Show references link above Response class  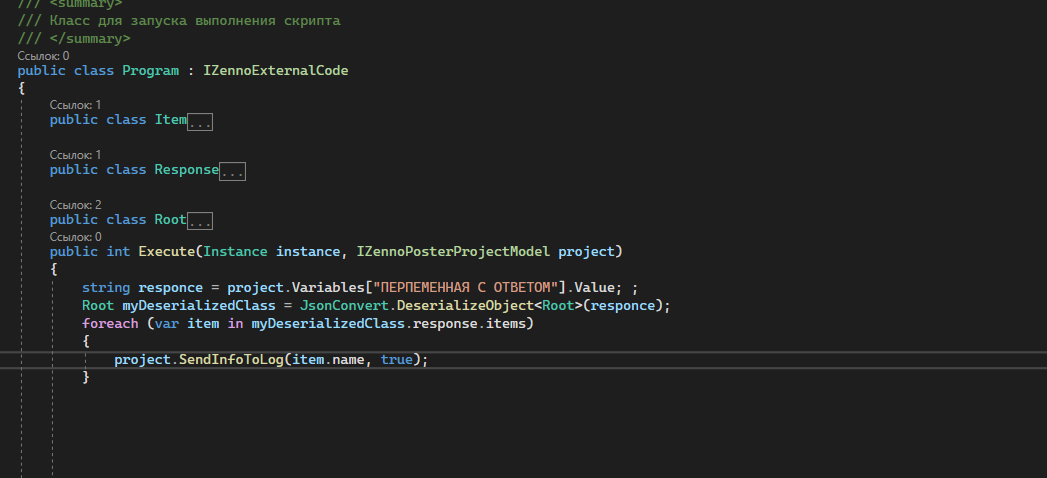click(x=75, y=155)
